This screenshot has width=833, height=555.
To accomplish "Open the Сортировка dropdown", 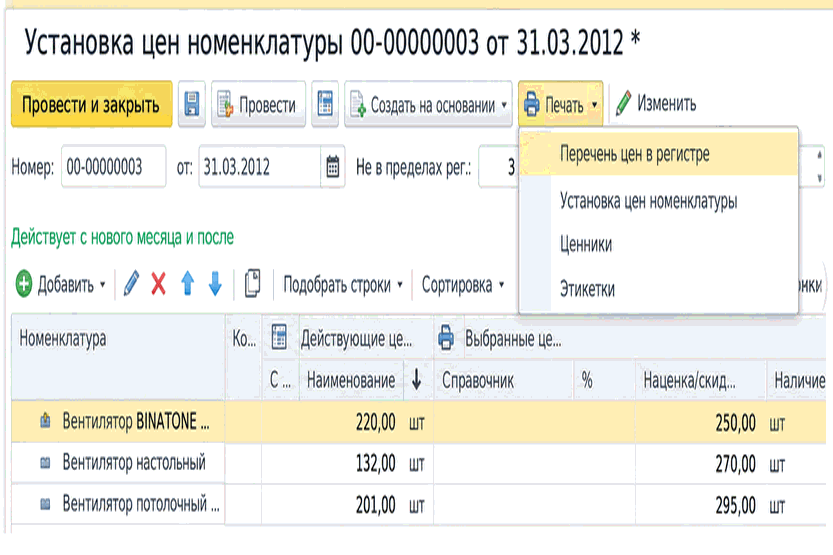I will [463, 285].
